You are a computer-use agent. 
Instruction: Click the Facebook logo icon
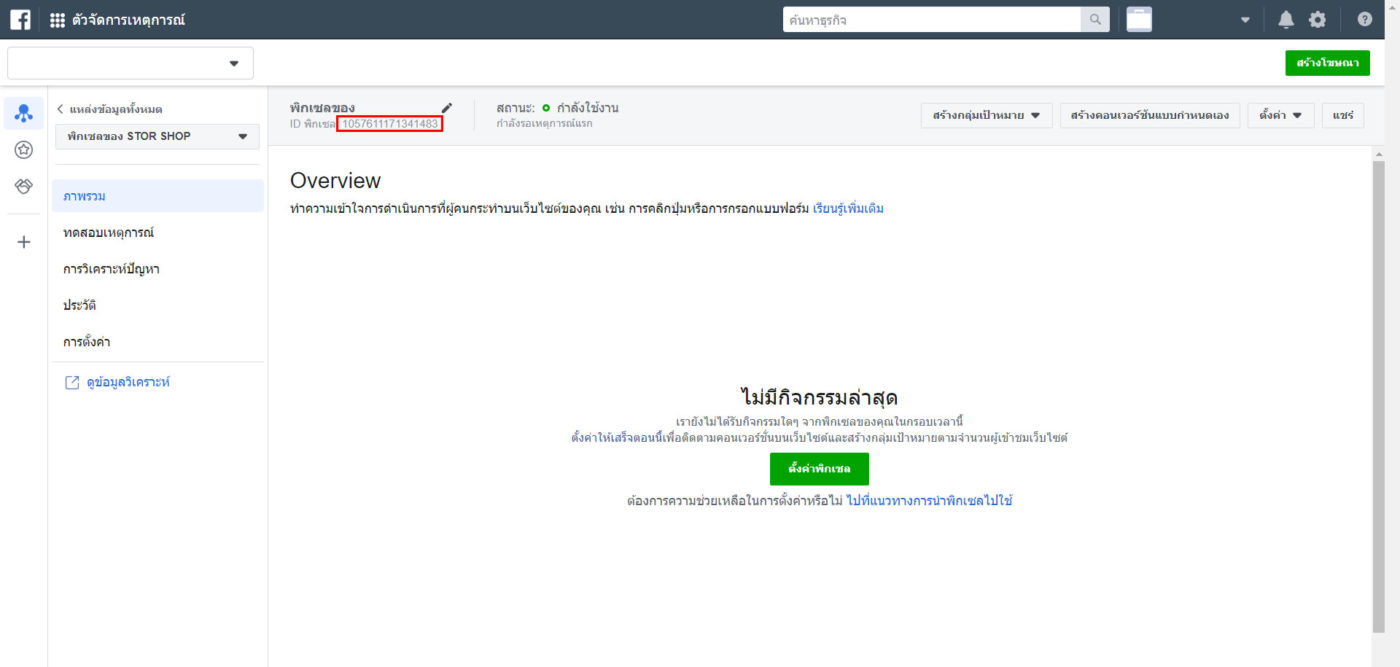pyautogui.click(x=20, y=19)
